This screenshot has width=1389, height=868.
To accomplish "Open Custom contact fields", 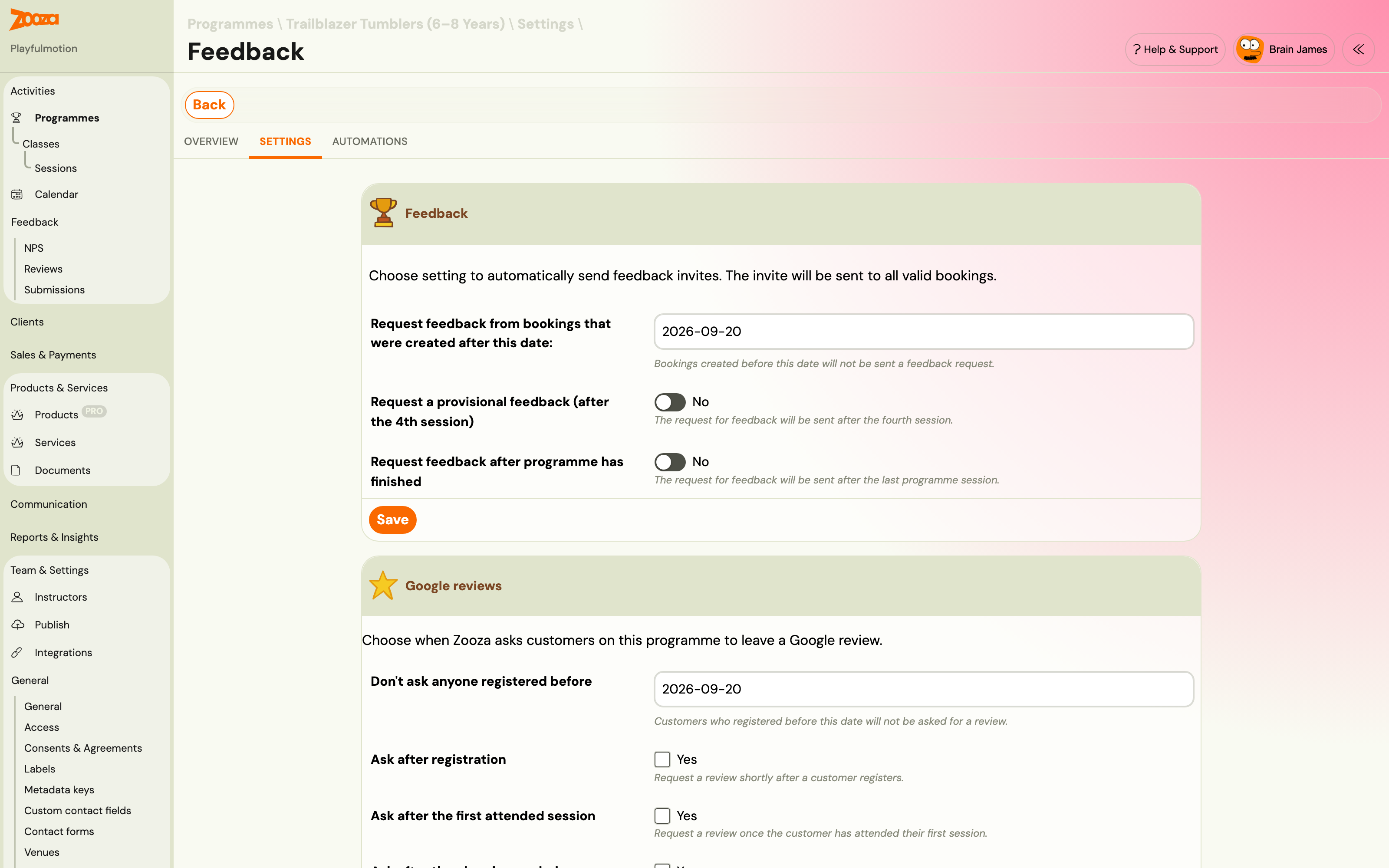I will [x=78, y=811].
